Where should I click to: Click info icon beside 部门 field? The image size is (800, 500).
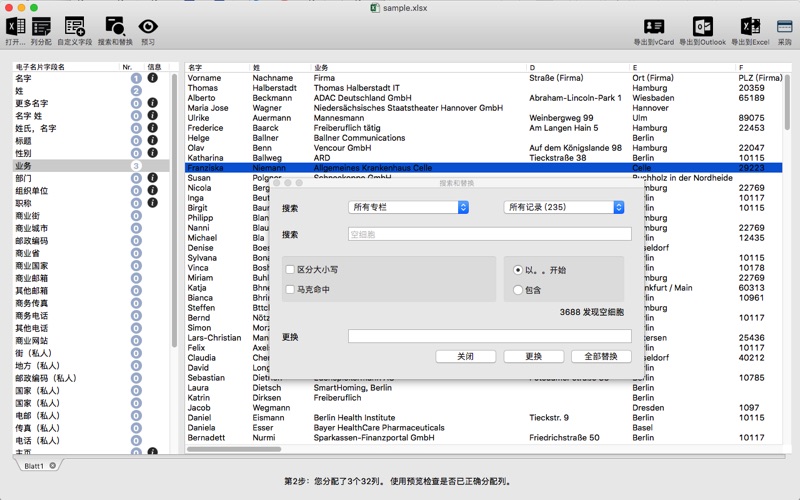pos(152,178)
